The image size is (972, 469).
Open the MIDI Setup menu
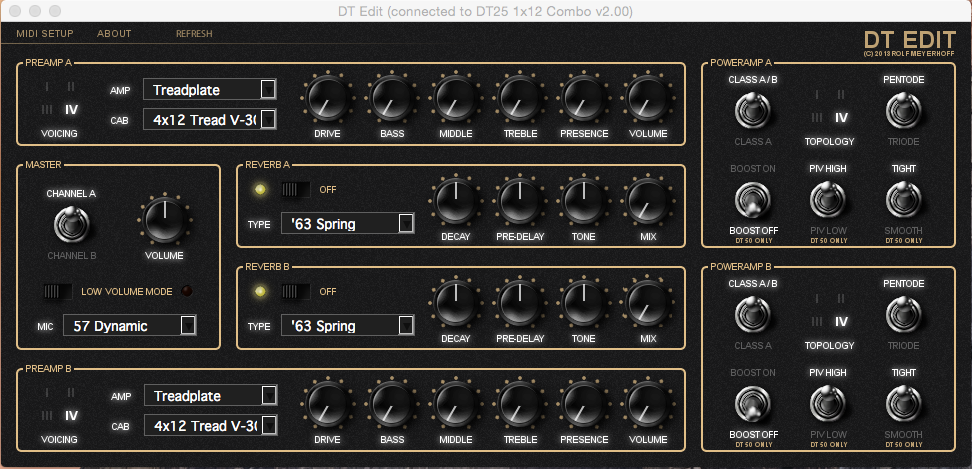pyautogui.click(x=45, y=34)
